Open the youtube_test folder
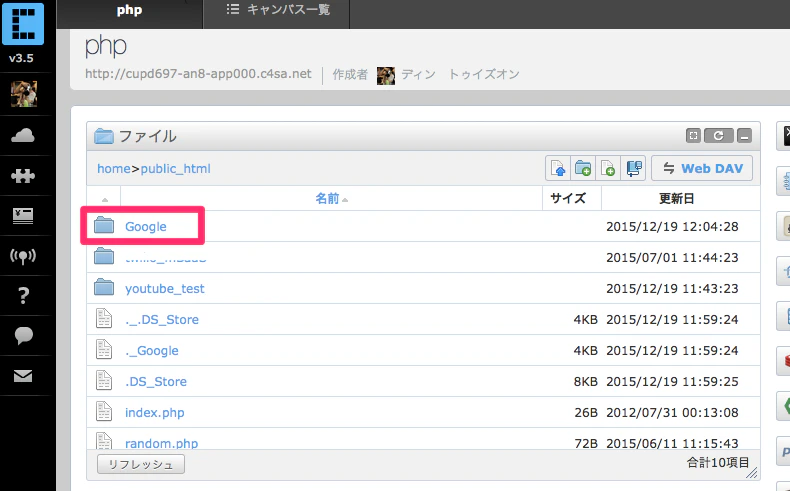790x491 pixels. point(165,289)
